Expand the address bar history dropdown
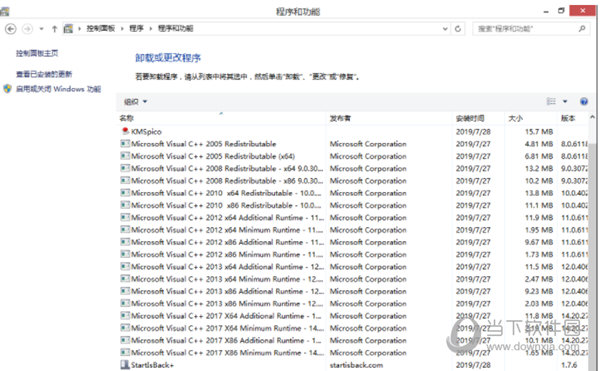Viewport: 600px width, 371px height. (x=445, y=29)
